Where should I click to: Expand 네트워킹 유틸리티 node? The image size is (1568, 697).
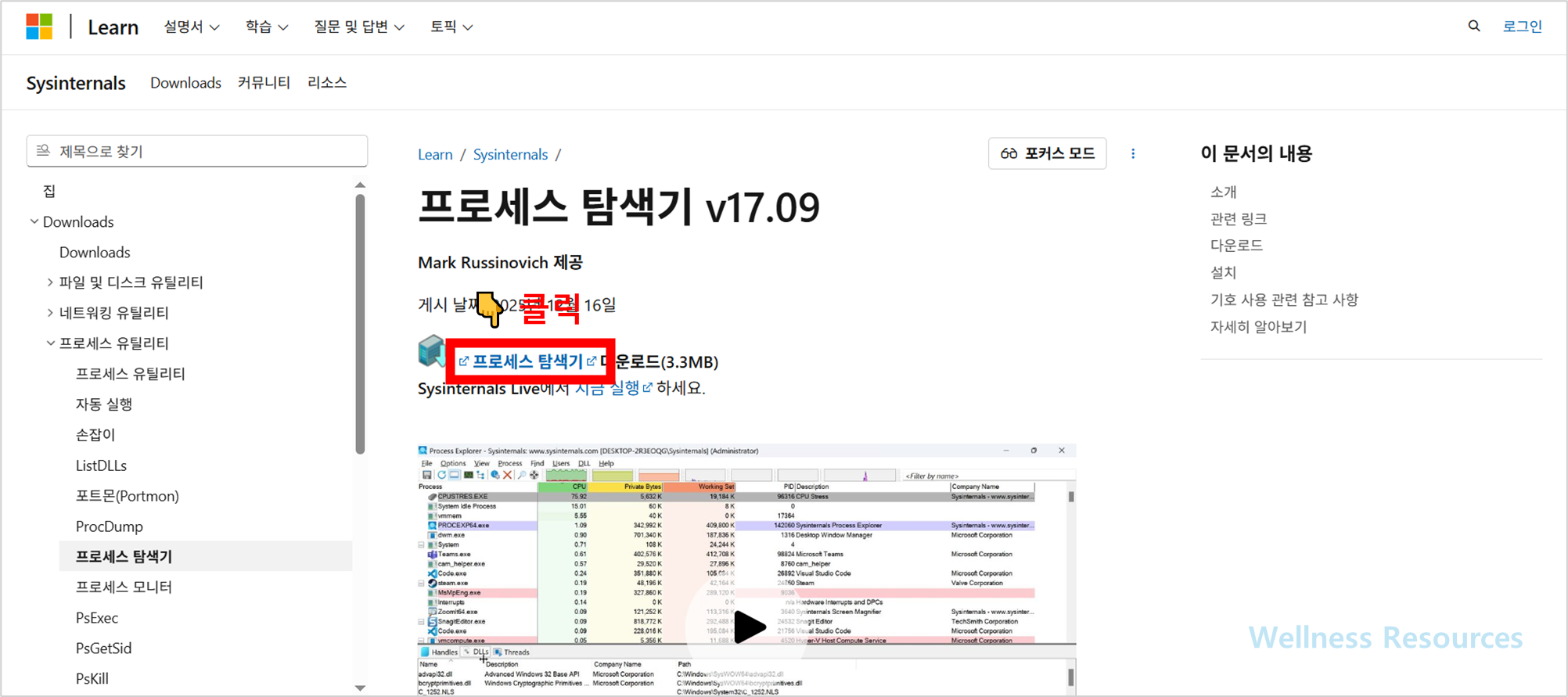[x=50, y=313]
